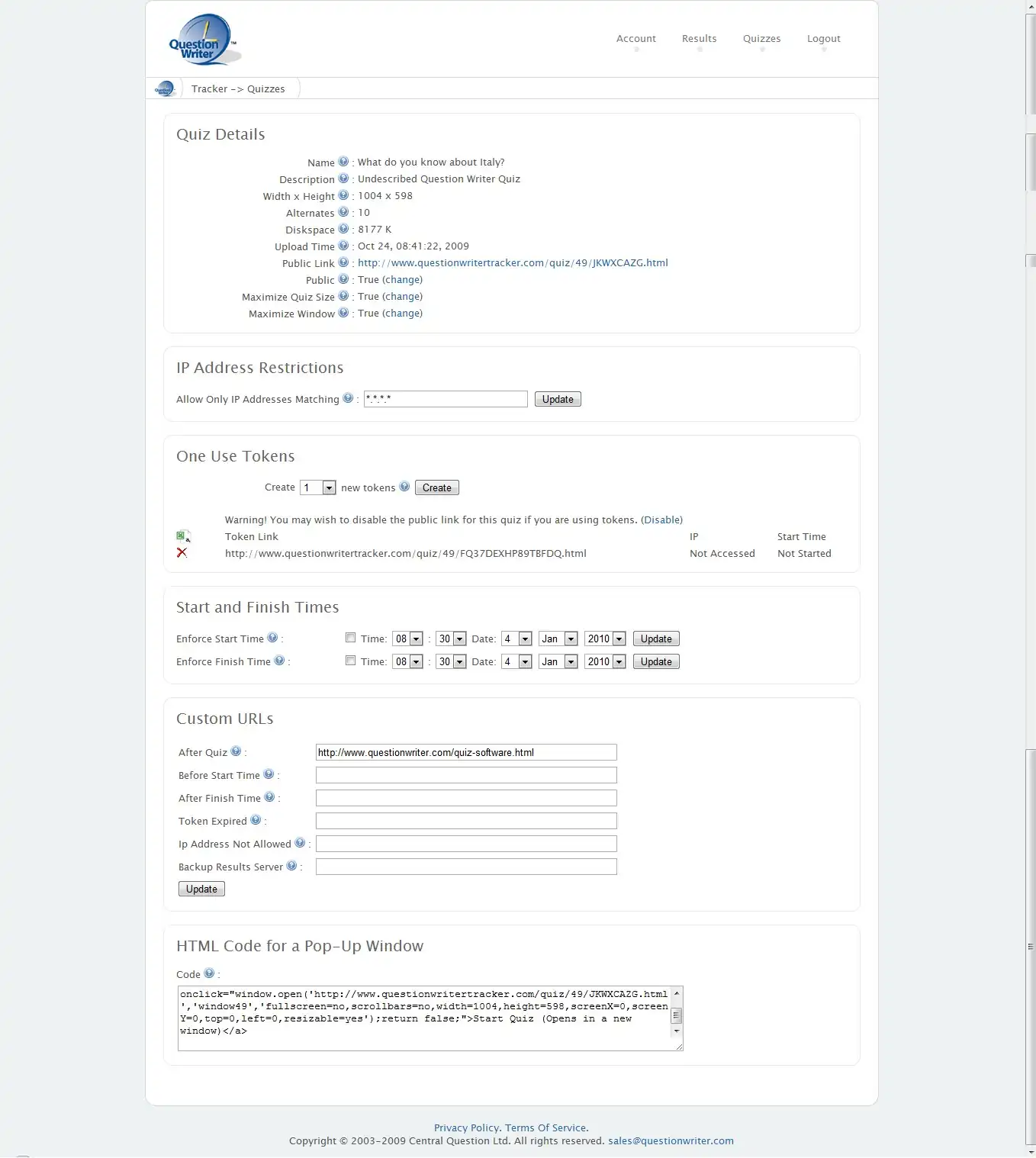Click the red X delete token icon
This screenshot has height=1158, width=1036.
[182, 552]
